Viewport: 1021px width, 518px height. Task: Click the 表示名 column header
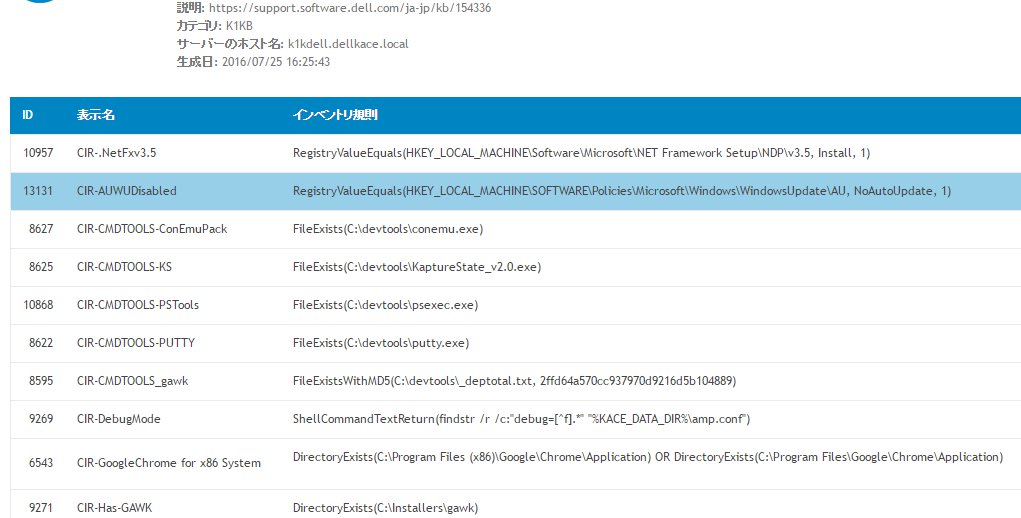pyautogui.click(x=96, y=115)
